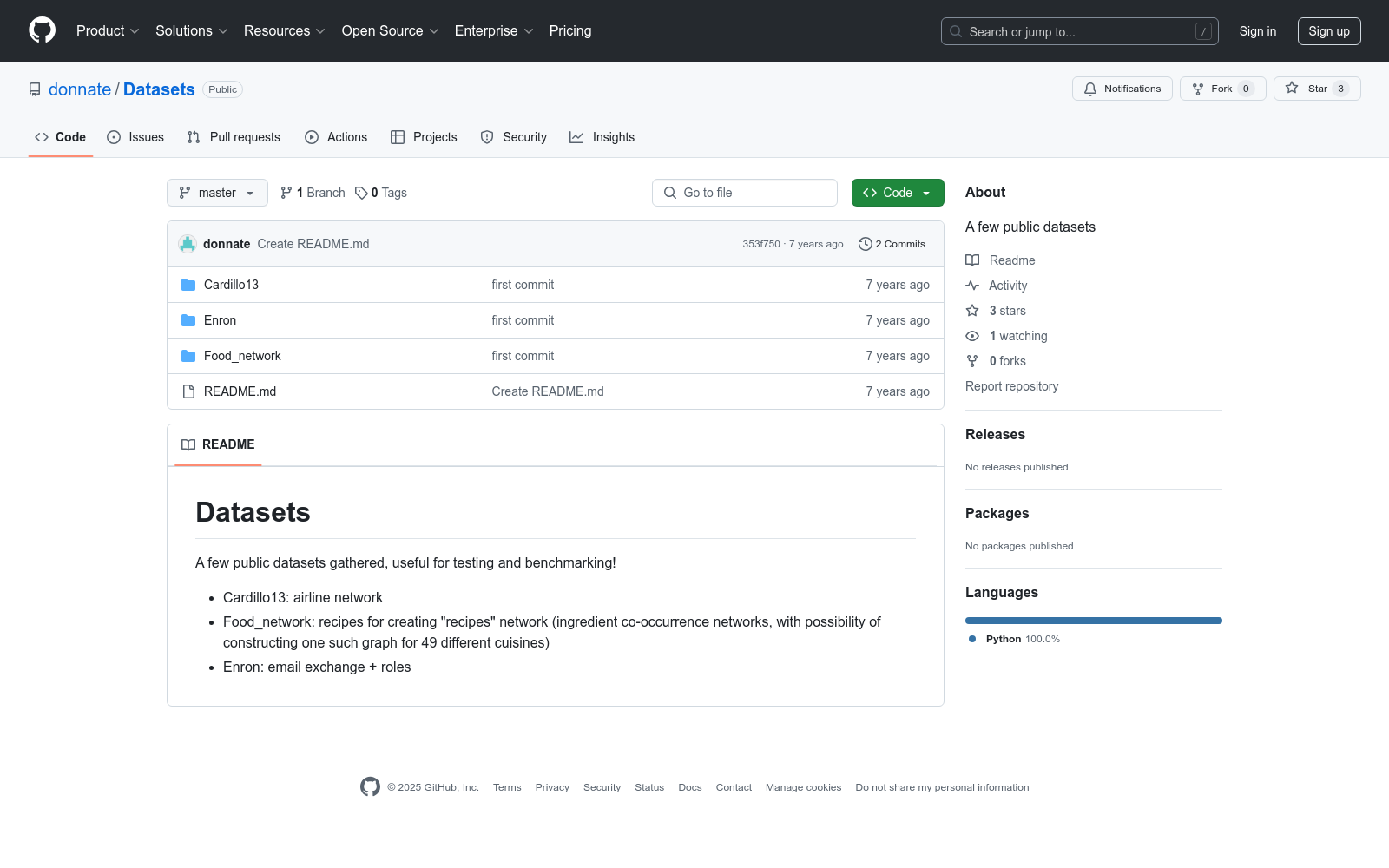Expand the Resources menu
The width and height of the screenshot is (1389, 868).
(285, 31)
